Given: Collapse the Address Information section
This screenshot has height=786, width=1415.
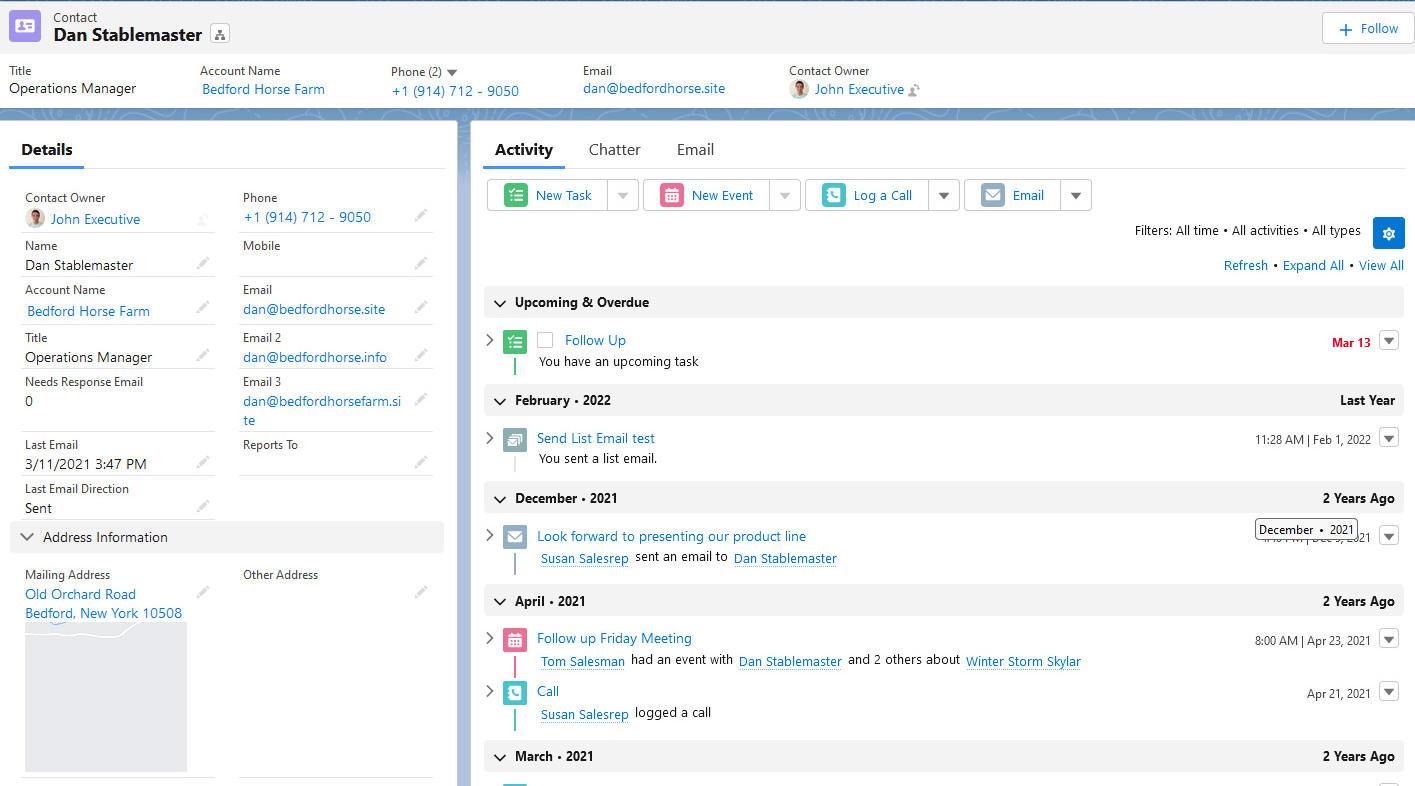Looking at the screenshot, I should pyautogui.click(x=27, y=537).
